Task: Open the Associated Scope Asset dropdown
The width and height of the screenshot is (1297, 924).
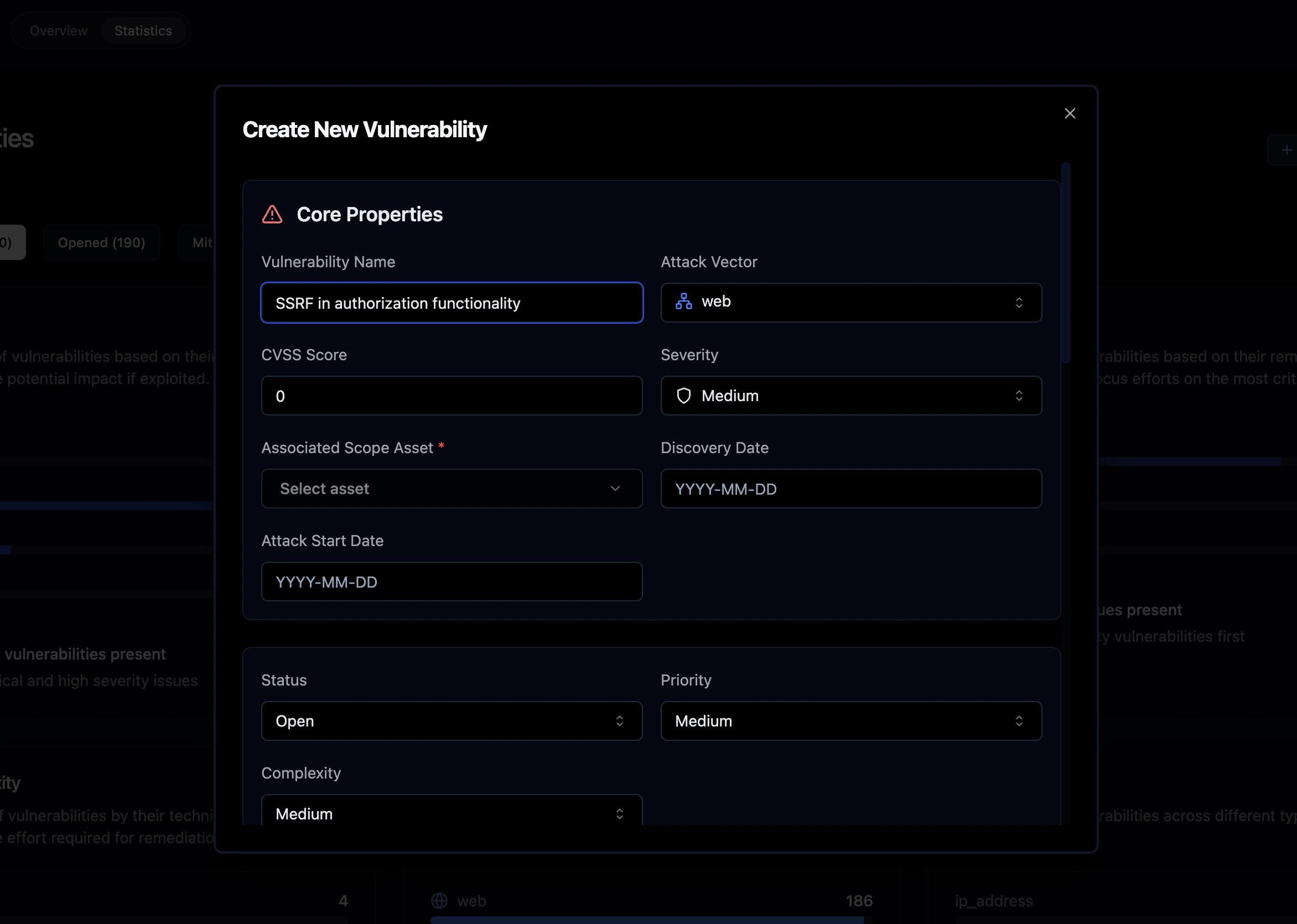Action: (451, 489)
